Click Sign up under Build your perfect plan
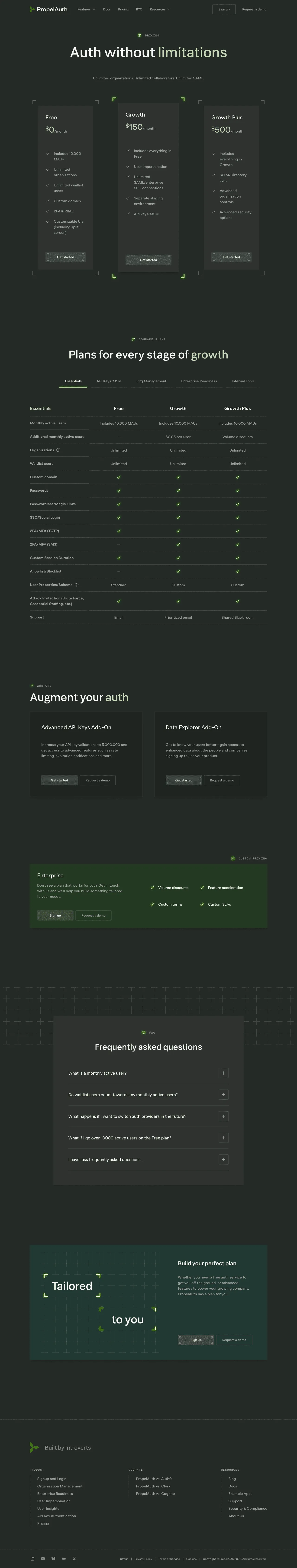Image resolution: width=297 pixels, height=1568 pixels. tap(196, 1340)
